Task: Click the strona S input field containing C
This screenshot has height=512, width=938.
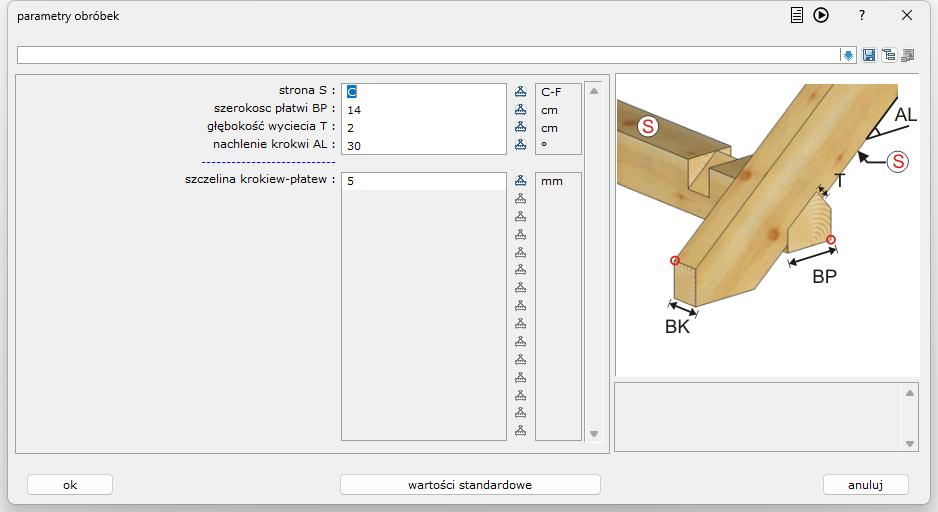Action: (x=424, y=92)
